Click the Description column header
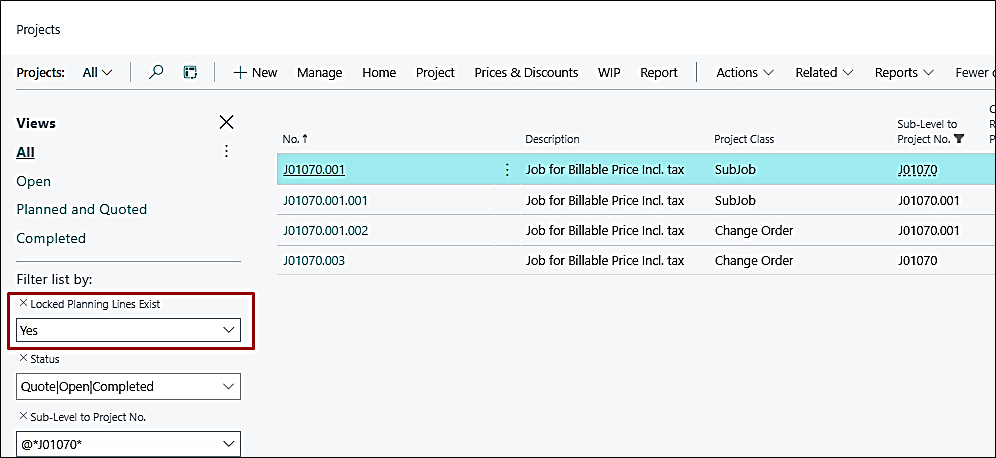The image size is (996, 458). 552,139
